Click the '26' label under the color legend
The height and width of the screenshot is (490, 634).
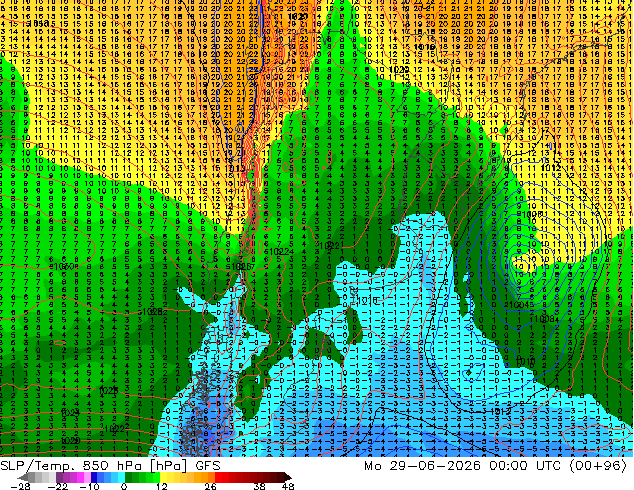point(210,486)
